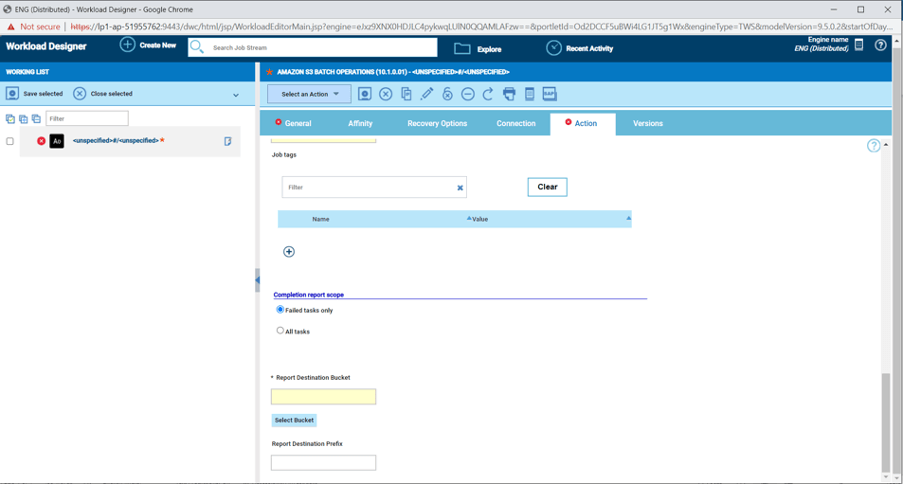Click the job tags Filter field
Screen dimensions: 904x484
pyautogui.click(x=374, y=187)
